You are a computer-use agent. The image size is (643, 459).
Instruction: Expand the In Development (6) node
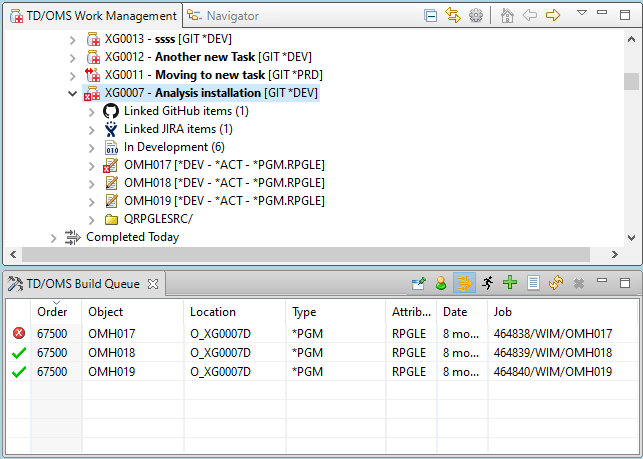(x=91, y=147)
